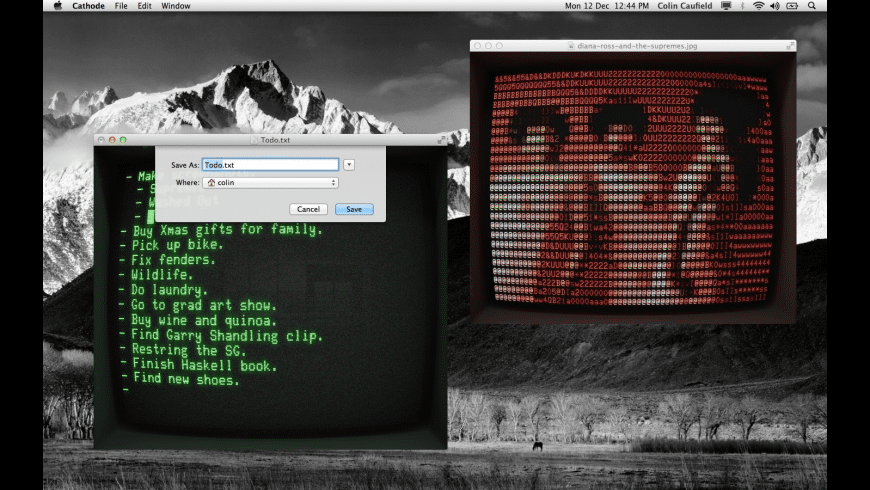
Task: Click the Save button
Action: point(354,209)
